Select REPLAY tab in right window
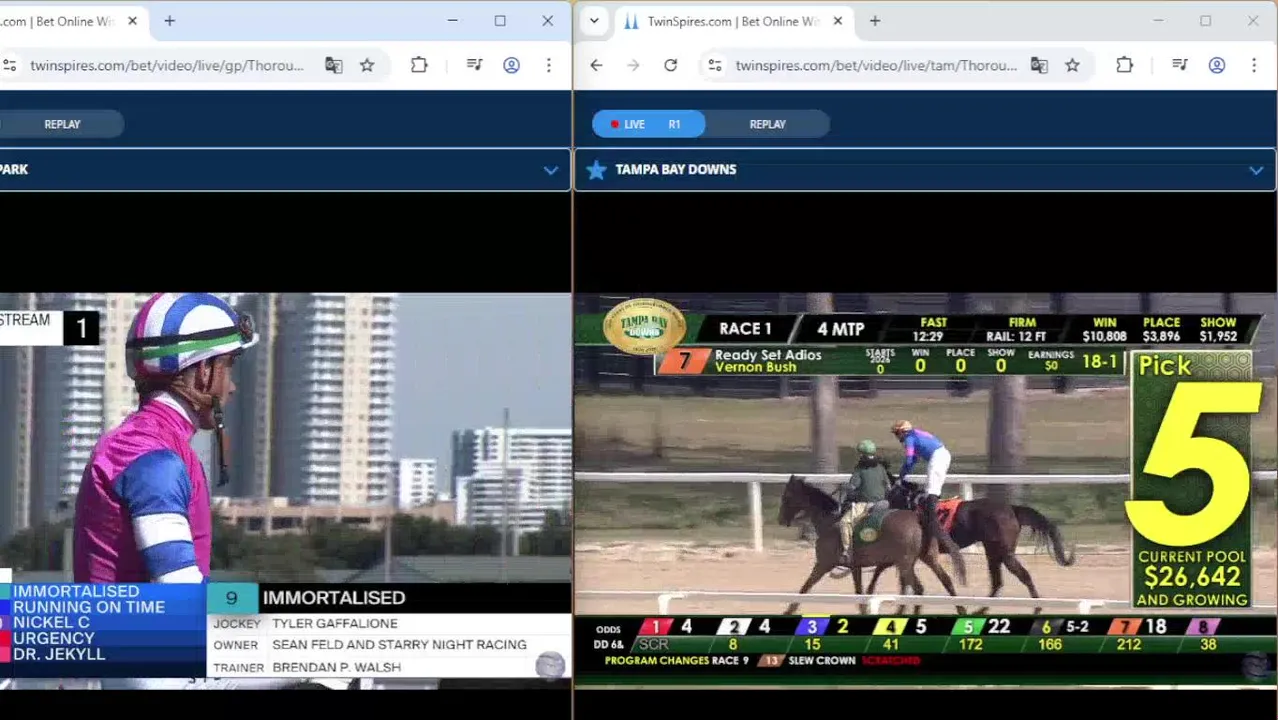Screen dimensions: 1278x720 (x=768, y=124)
